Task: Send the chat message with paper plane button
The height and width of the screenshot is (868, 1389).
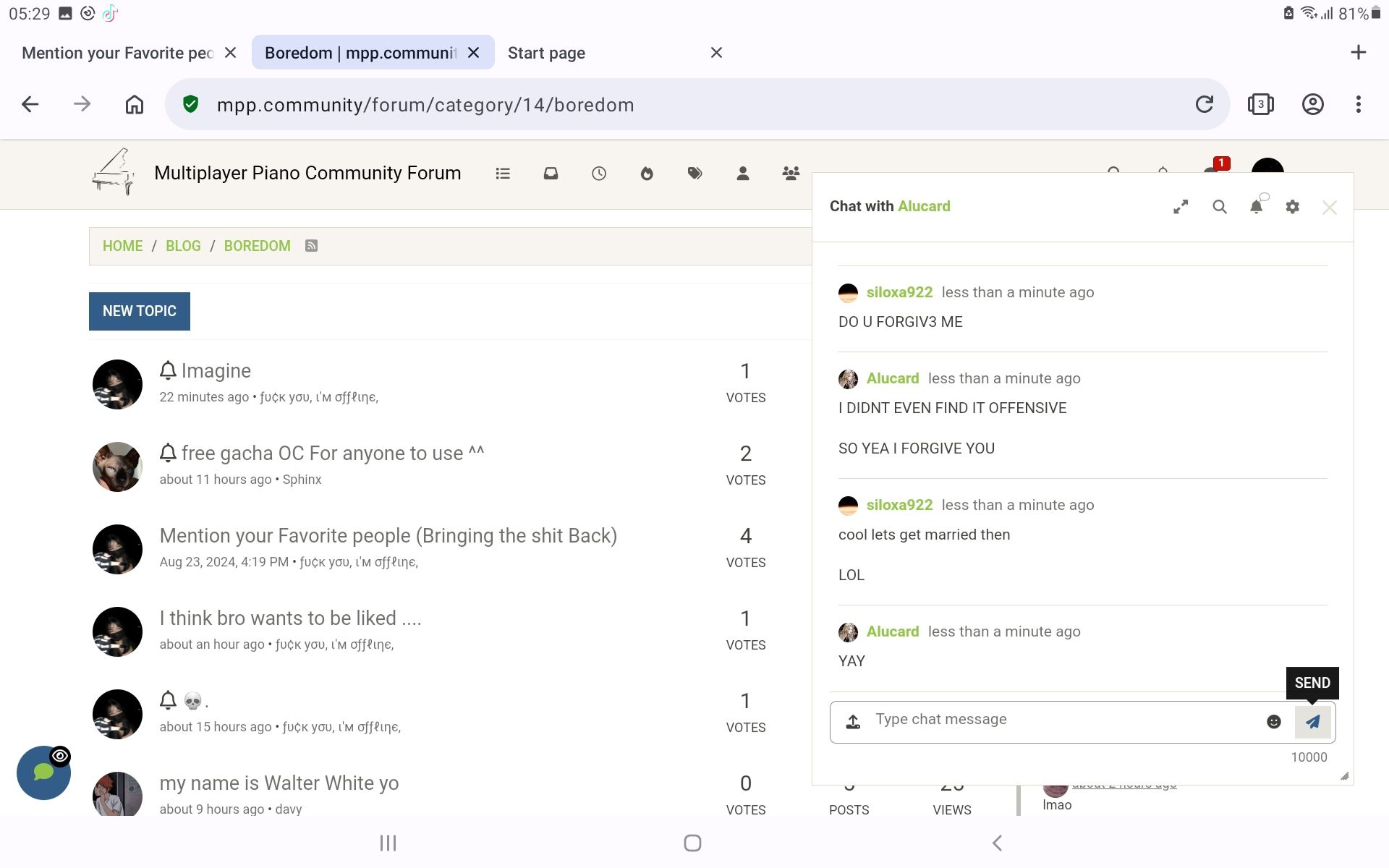Action: coord(1313,721)
